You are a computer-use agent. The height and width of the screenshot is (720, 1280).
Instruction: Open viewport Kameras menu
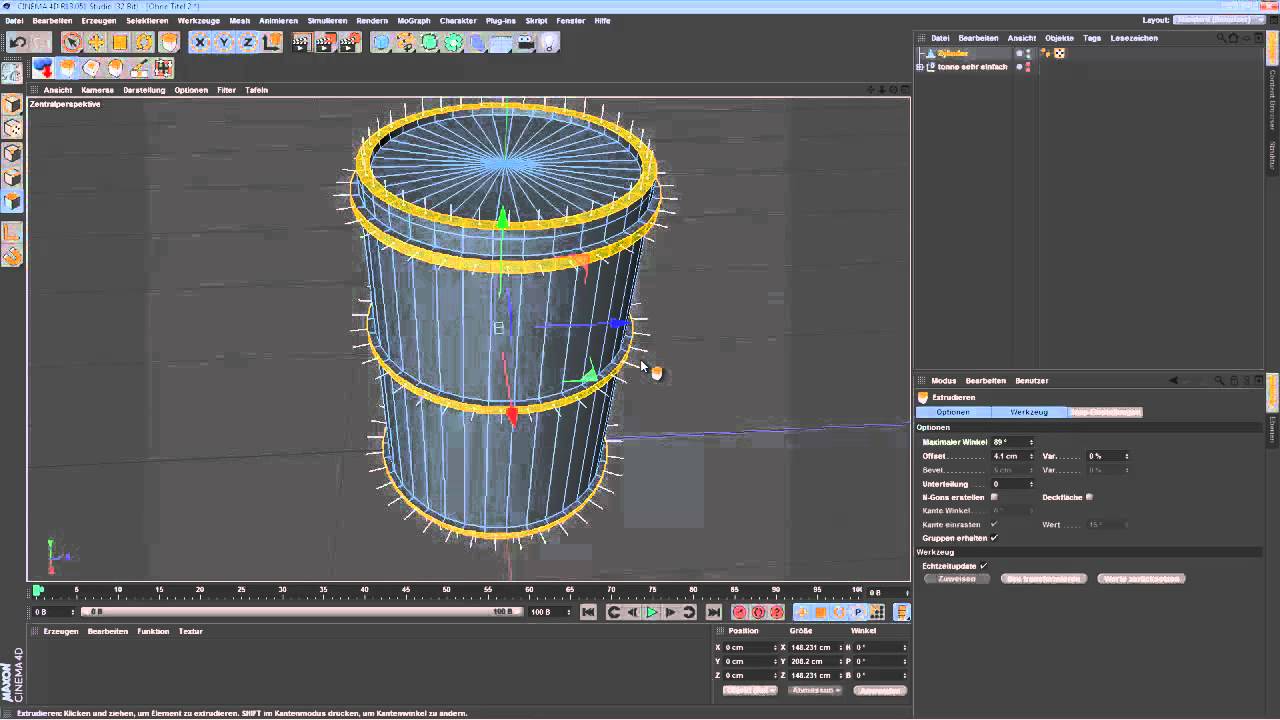tap(97, 90)
